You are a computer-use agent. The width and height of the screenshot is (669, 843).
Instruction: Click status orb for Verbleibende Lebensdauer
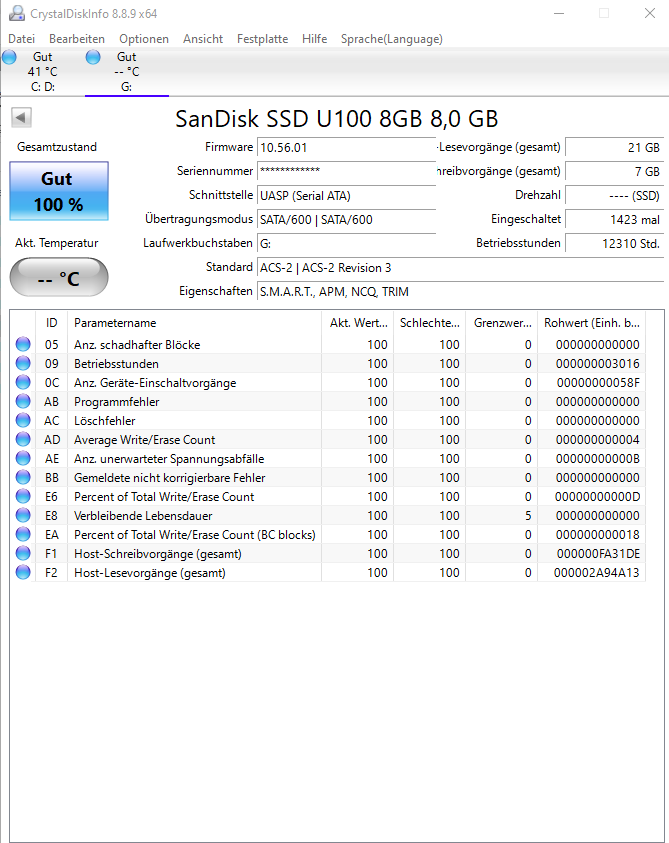23,515
